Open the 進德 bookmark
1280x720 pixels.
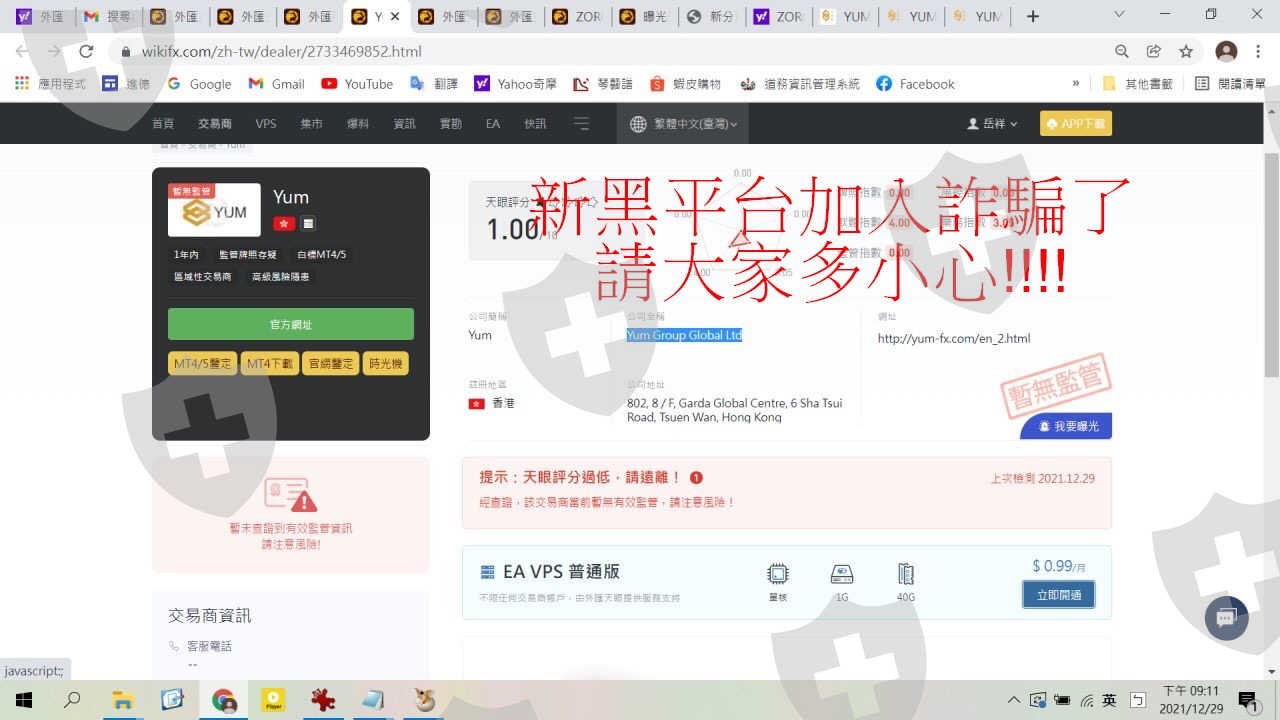[126, 84]
